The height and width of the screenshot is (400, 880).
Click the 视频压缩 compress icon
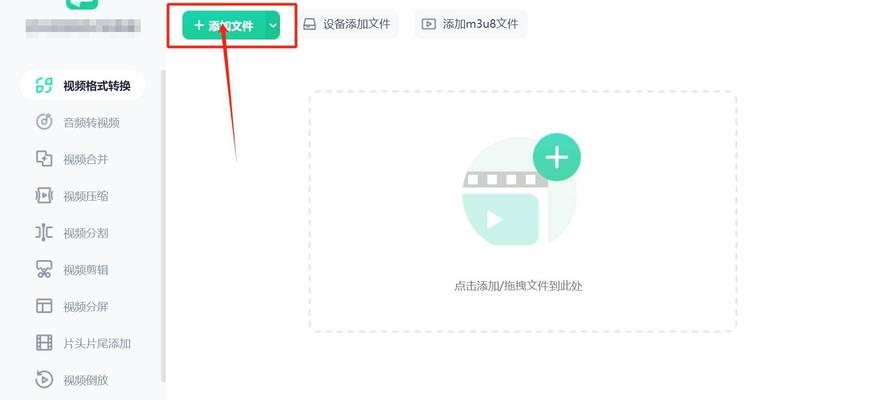[44, 196]
